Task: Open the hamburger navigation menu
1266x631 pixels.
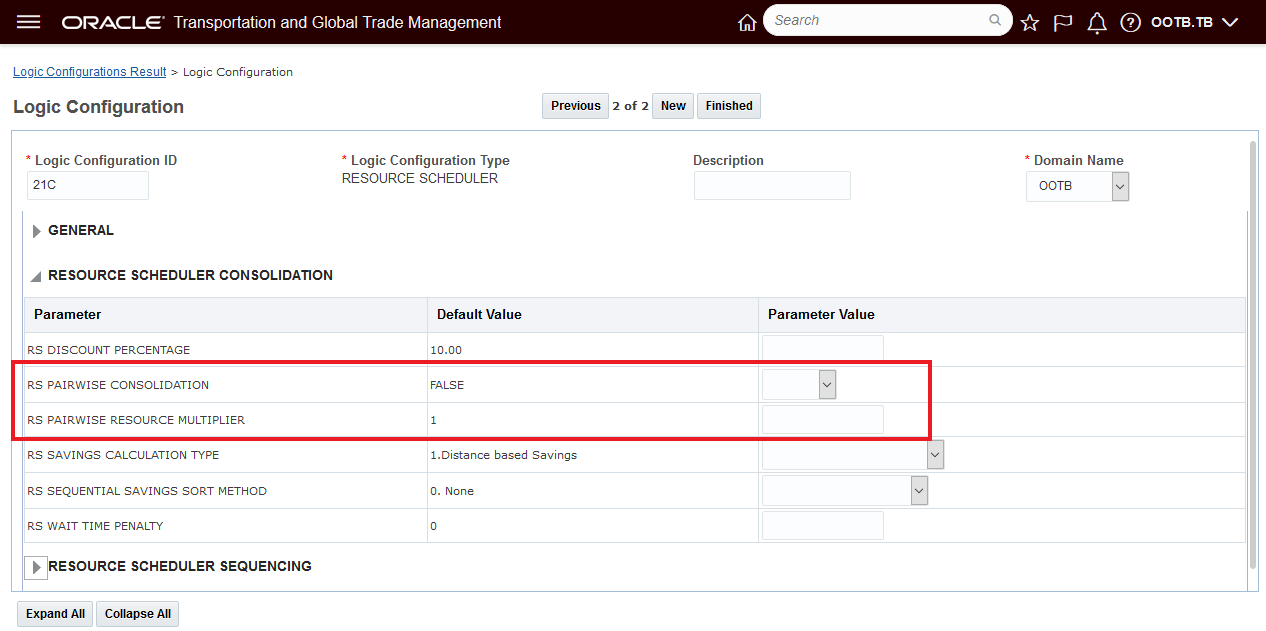Action: 29,22
